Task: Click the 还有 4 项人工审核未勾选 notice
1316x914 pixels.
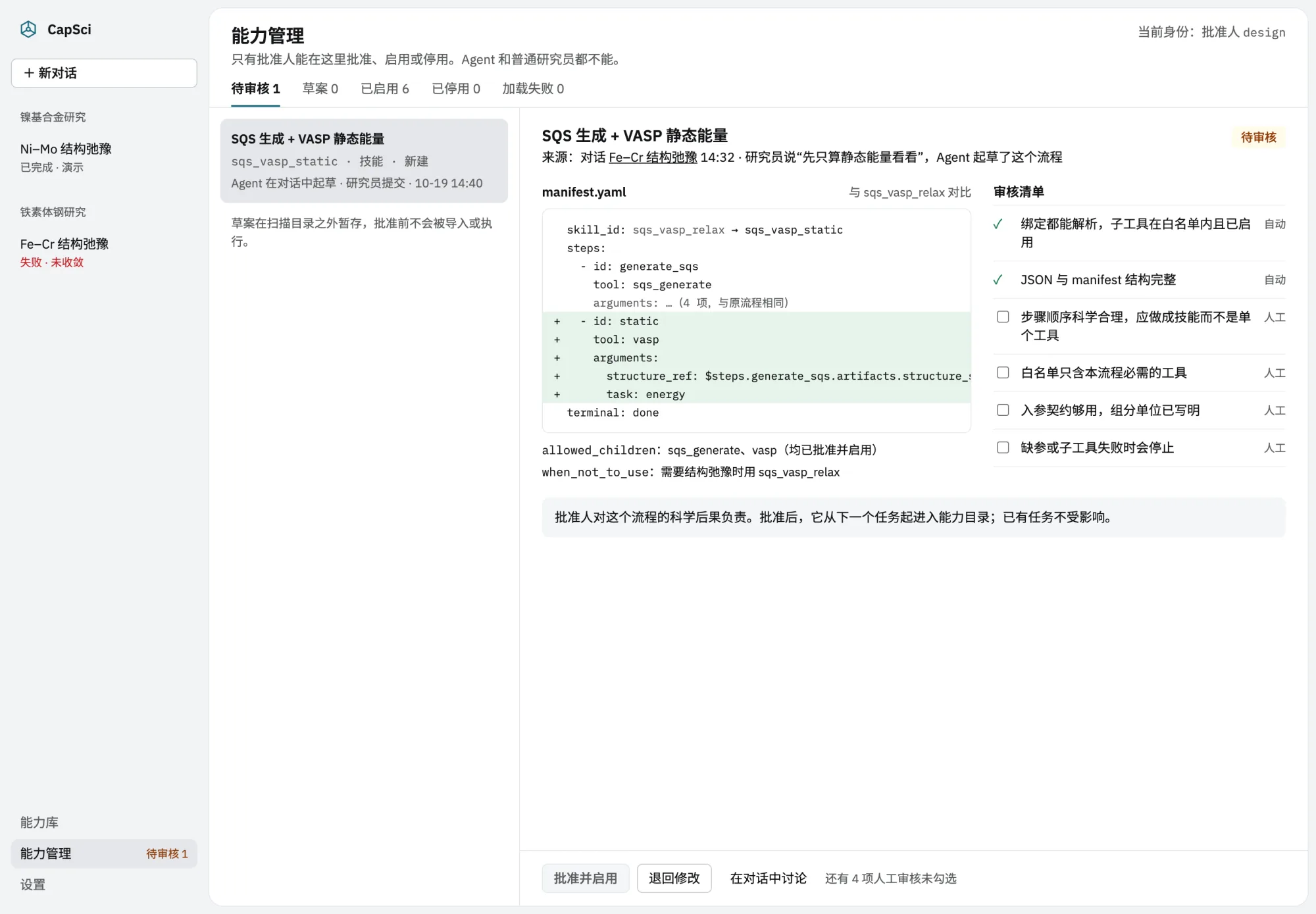Action: tap(890, 878)
